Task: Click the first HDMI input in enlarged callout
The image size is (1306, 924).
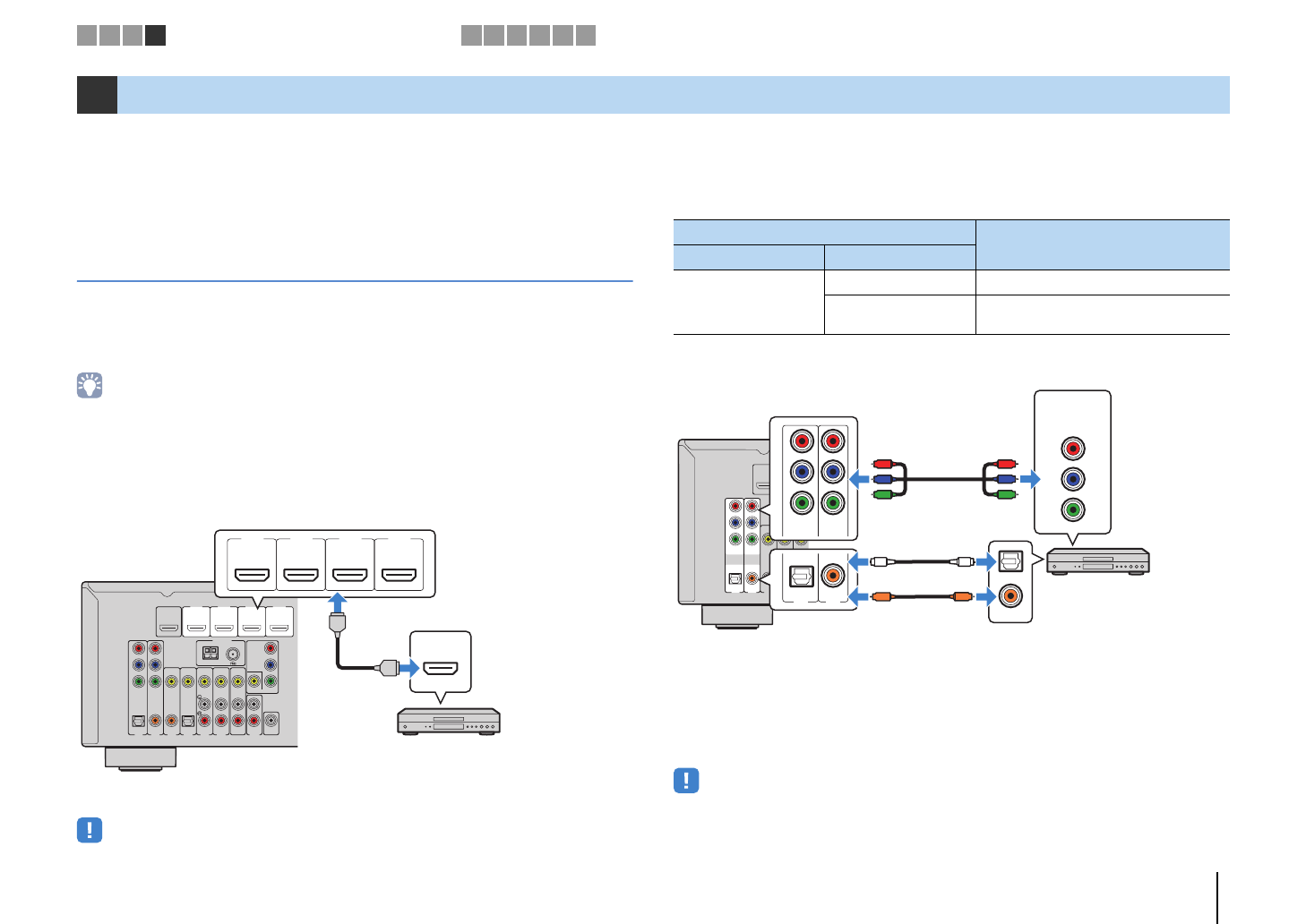Action: click(252, 574)
